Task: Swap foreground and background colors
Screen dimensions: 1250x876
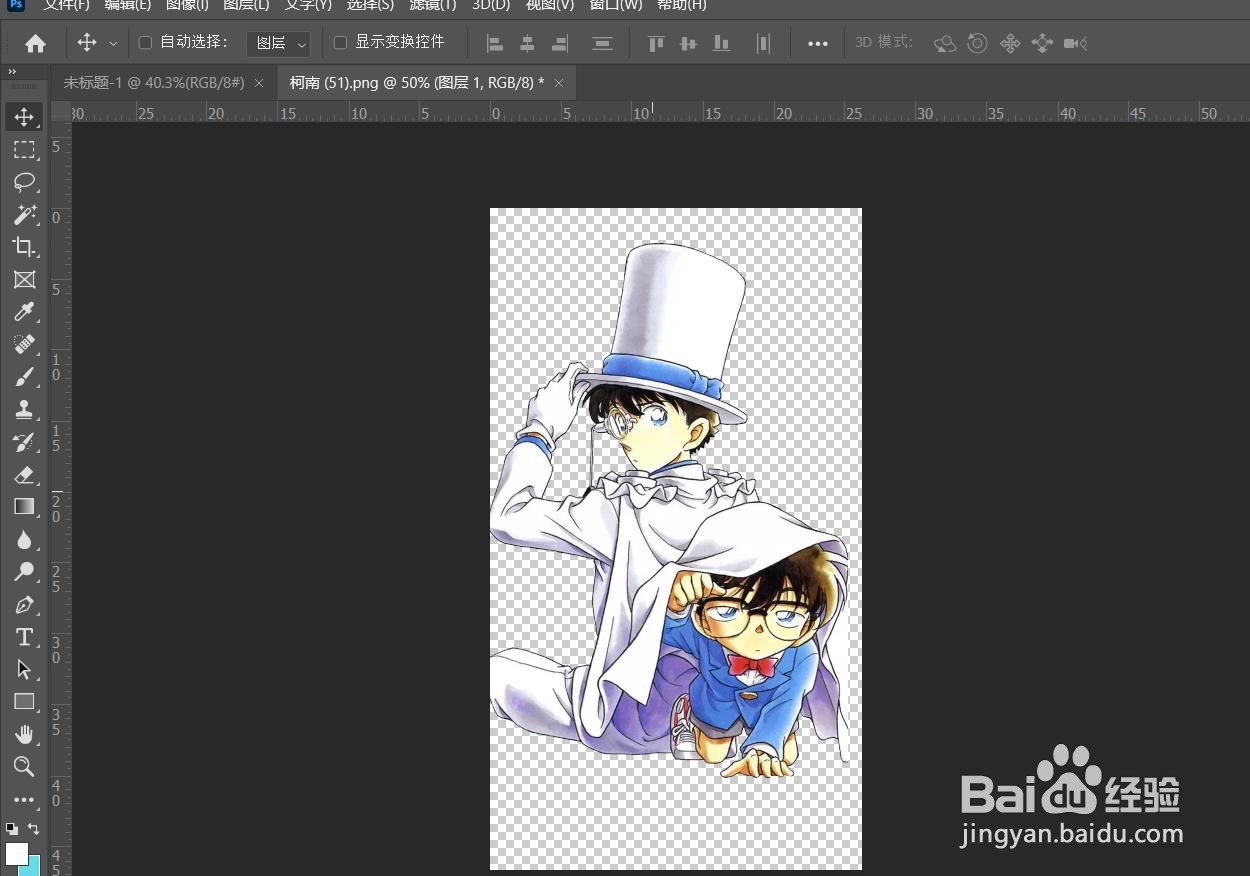Action: 33,828
